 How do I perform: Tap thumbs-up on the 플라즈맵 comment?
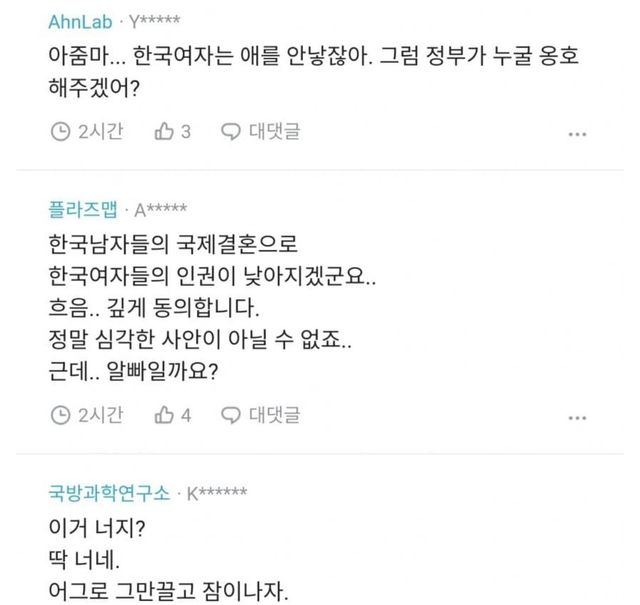click(164, 414)
